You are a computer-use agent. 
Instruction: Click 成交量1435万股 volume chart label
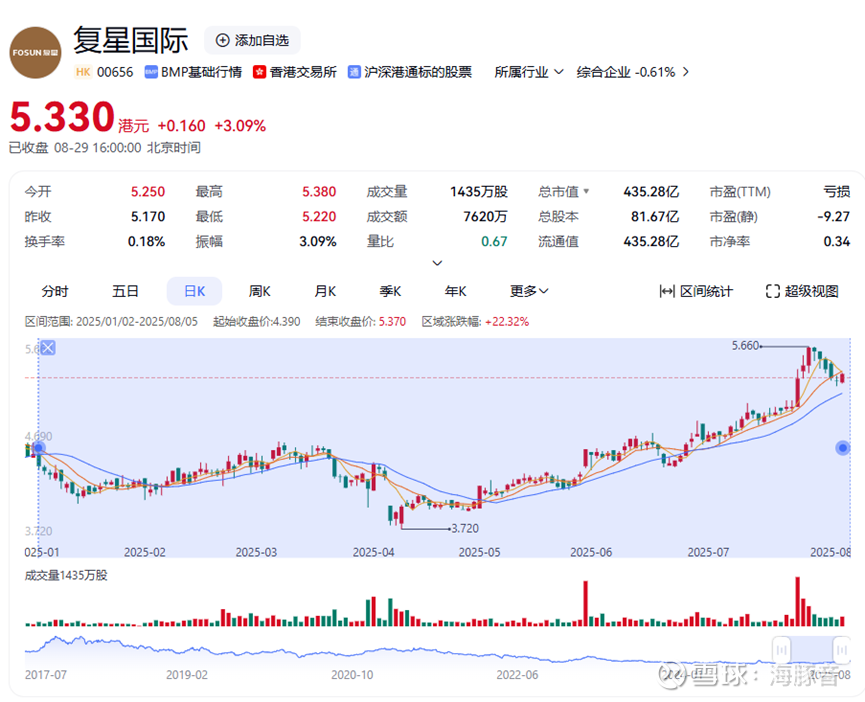(x=66, y=575)
